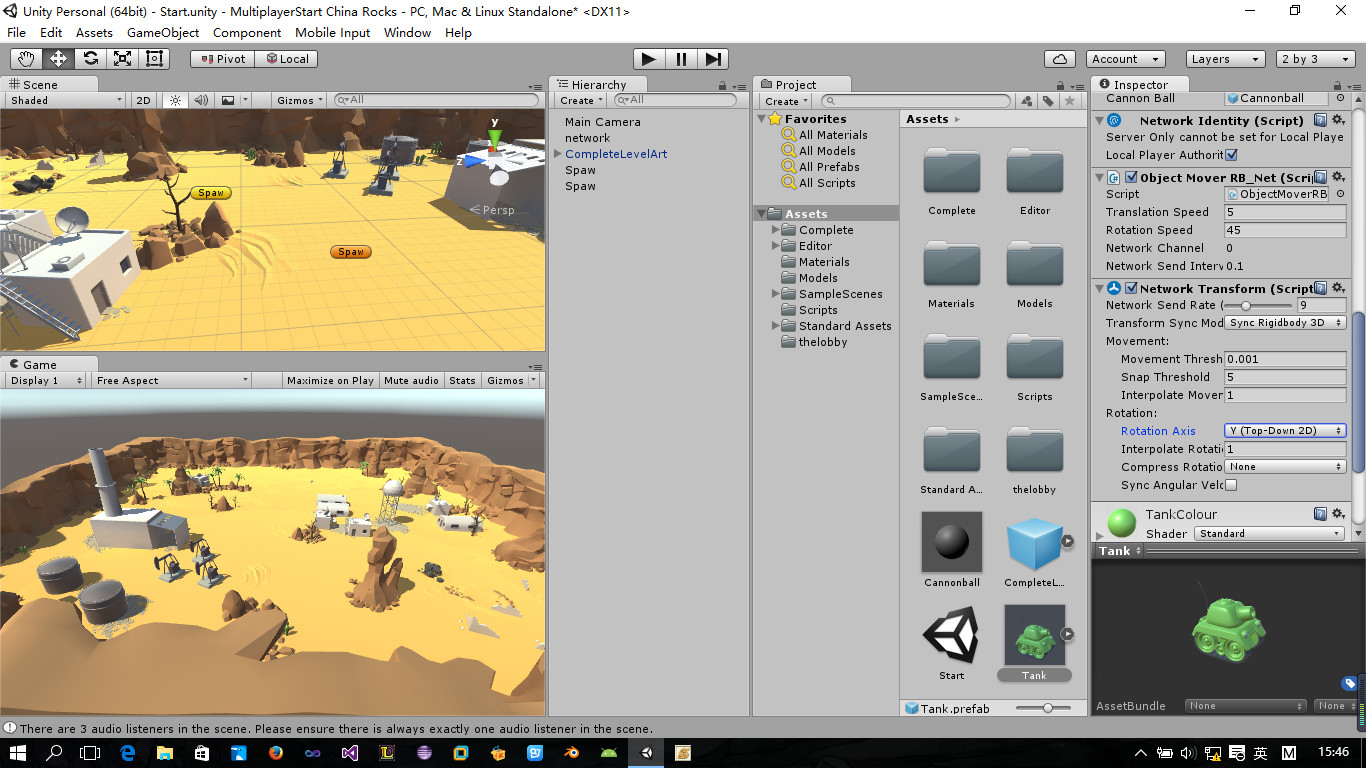1366x768 pixels.
Task: Click the Step forward button
Action: click(713, 59)
